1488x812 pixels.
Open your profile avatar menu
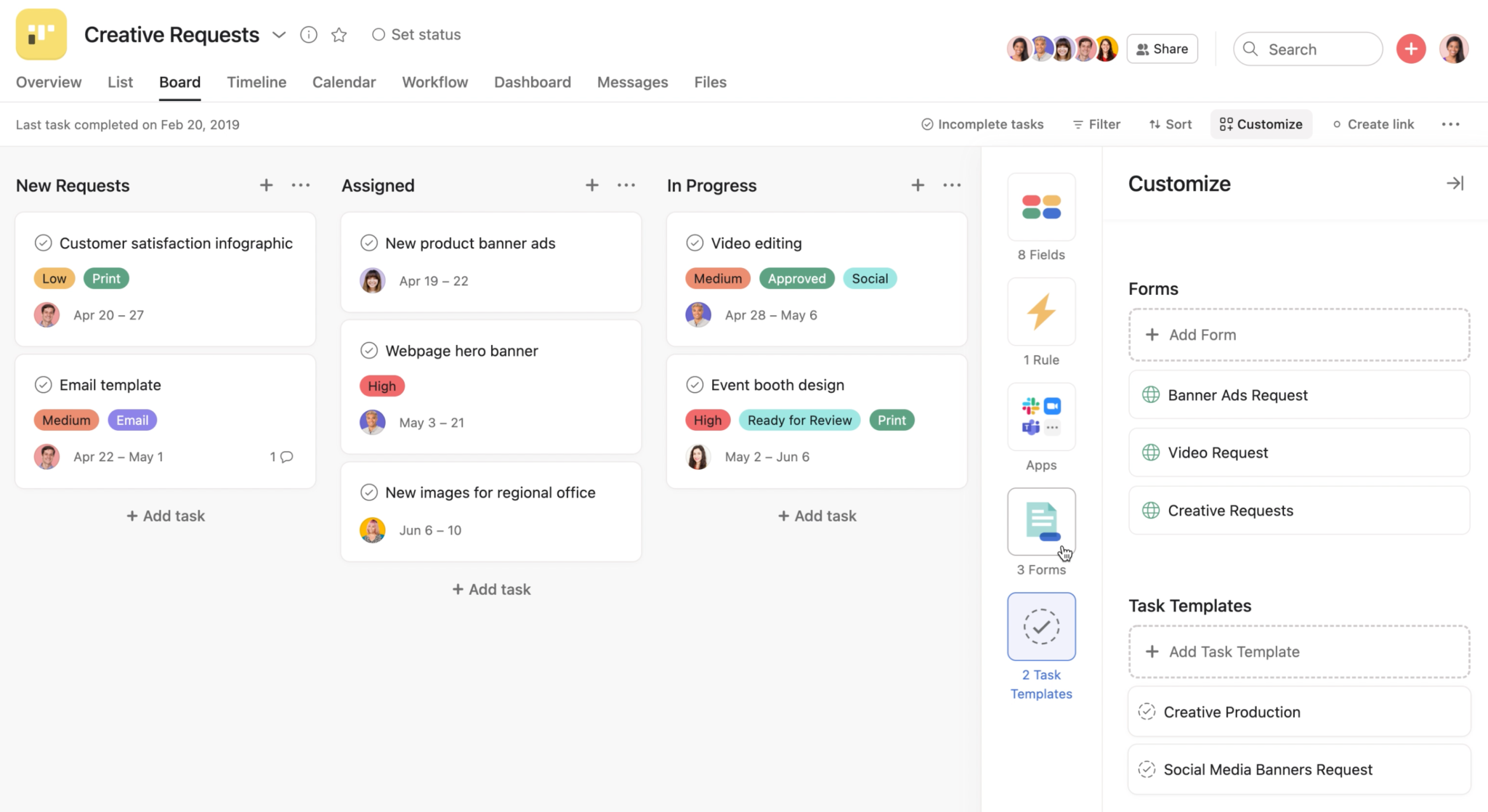[x=1454, y=49]
